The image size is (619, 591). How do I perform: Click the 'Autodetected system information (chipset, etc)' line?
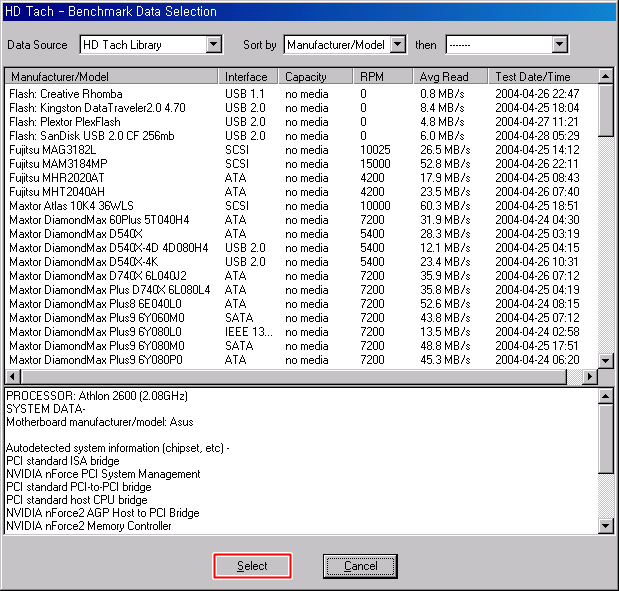[x=118, y=448]
